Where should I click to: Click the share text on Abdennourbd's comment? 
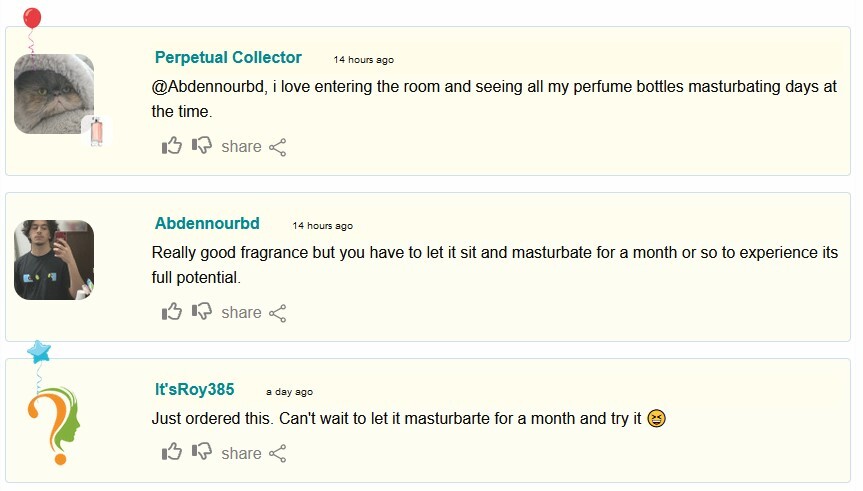pos(241,313)
